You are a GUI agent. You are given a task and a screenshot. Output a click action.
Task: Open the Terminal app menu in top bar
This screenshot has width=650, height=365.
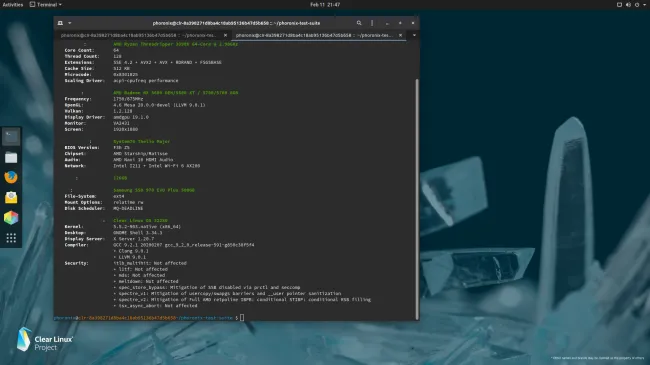pyautogui.click(x=46, y=5)
